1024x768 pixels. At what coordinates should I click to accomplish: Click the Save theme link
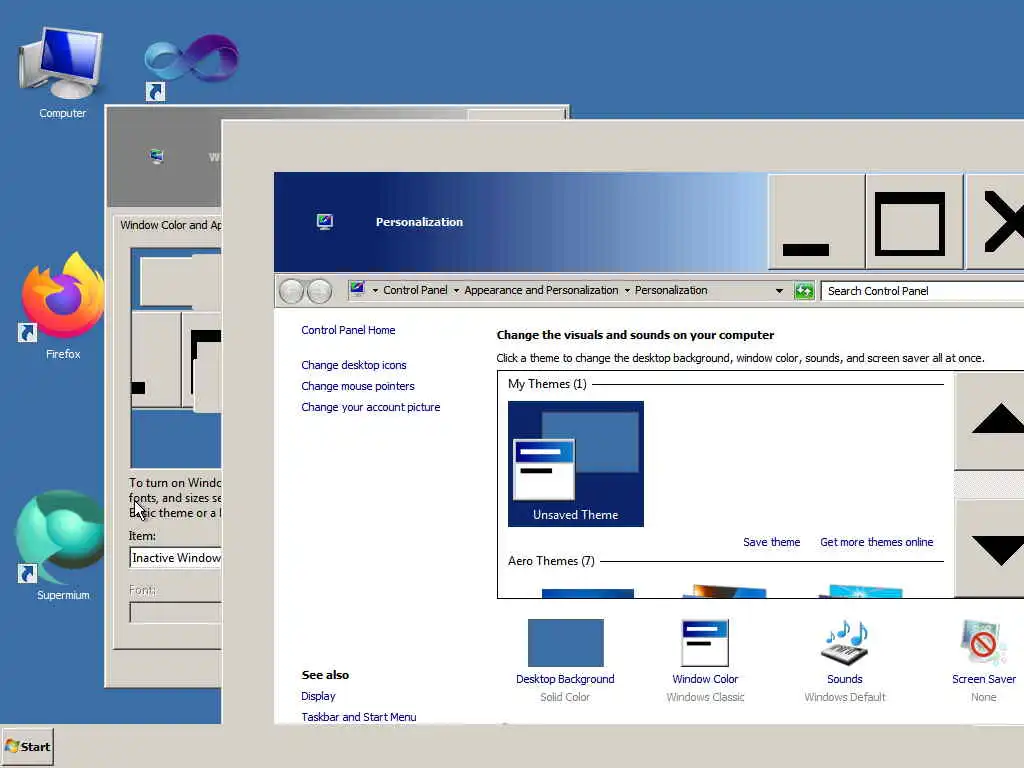(x=771, y=542)
